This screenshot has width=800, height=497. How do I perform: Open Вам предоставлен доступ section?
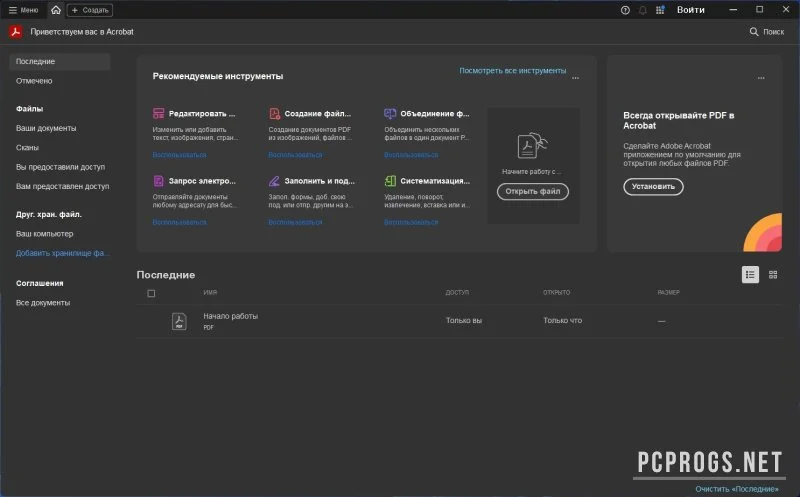point(62,186)
